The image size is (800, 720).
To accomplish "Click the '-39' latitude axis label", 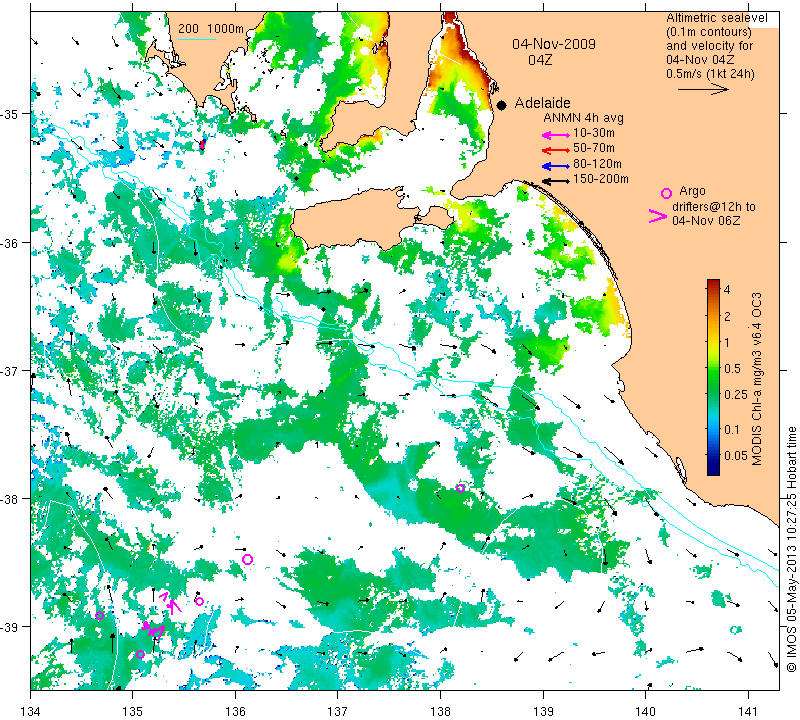I will point(10,627).
